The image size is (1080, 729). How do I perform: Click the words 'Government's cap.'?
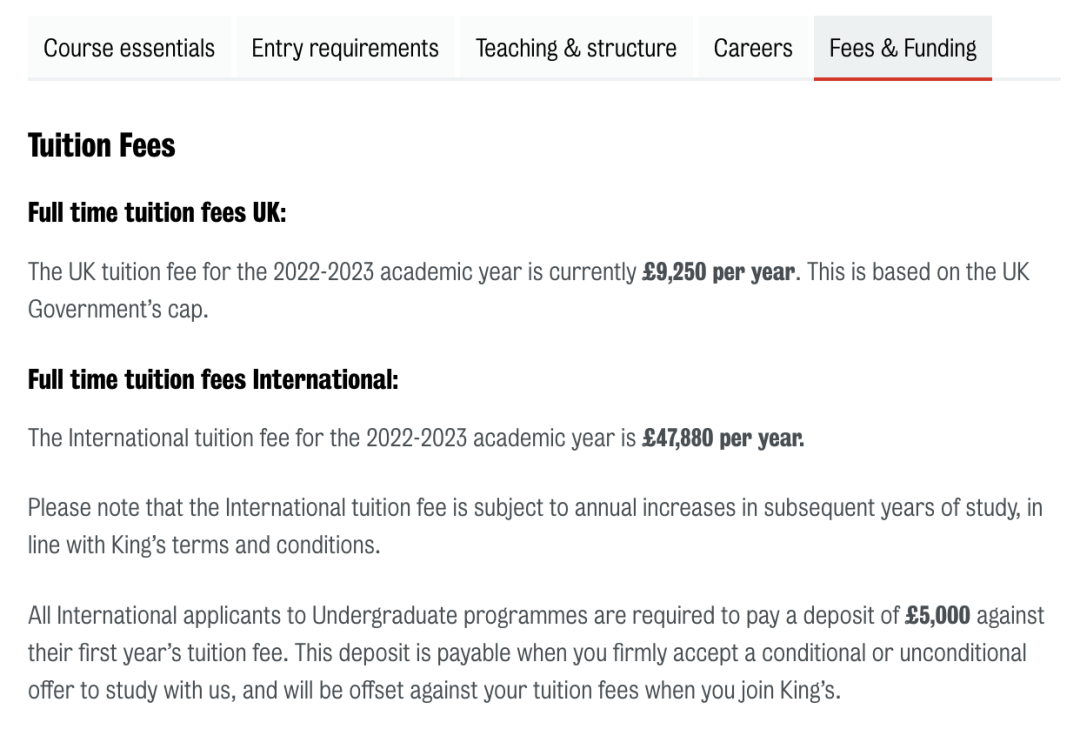point(118,309)
